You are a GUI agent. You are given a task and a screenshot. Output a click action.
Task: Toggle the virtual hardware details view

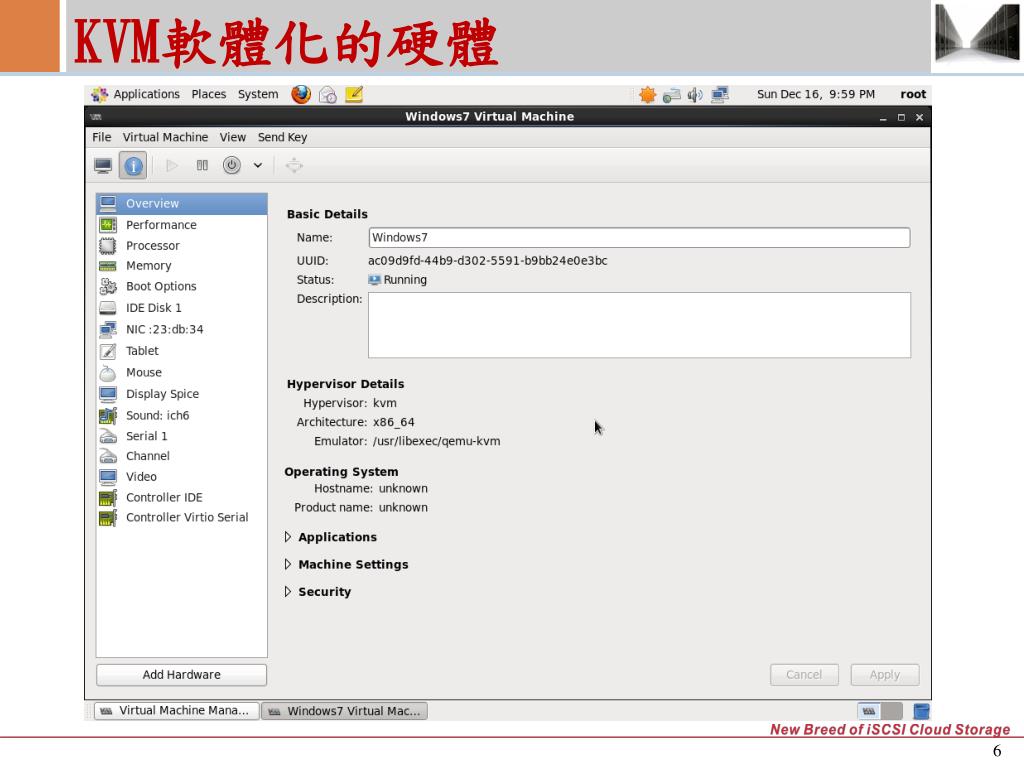click(133, 166)
